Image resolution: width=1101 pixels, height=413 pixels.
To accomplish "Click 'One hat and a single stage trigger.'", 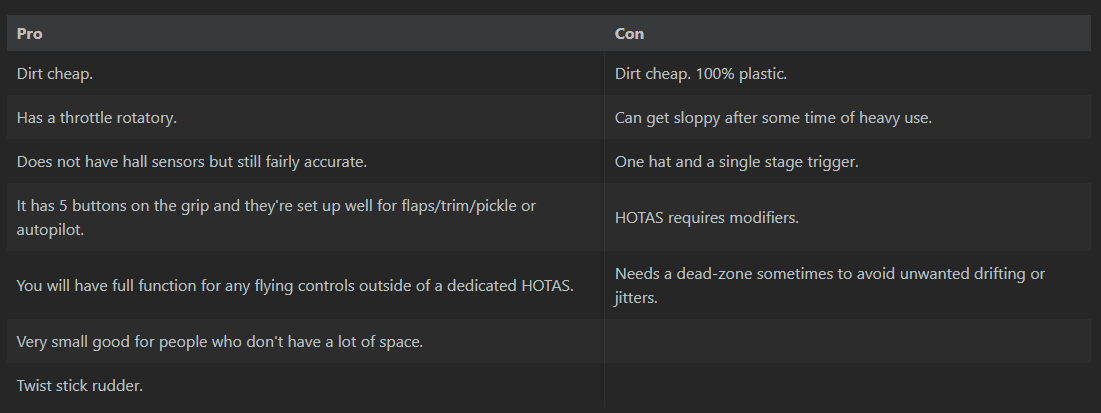I will tap(737, 162).
